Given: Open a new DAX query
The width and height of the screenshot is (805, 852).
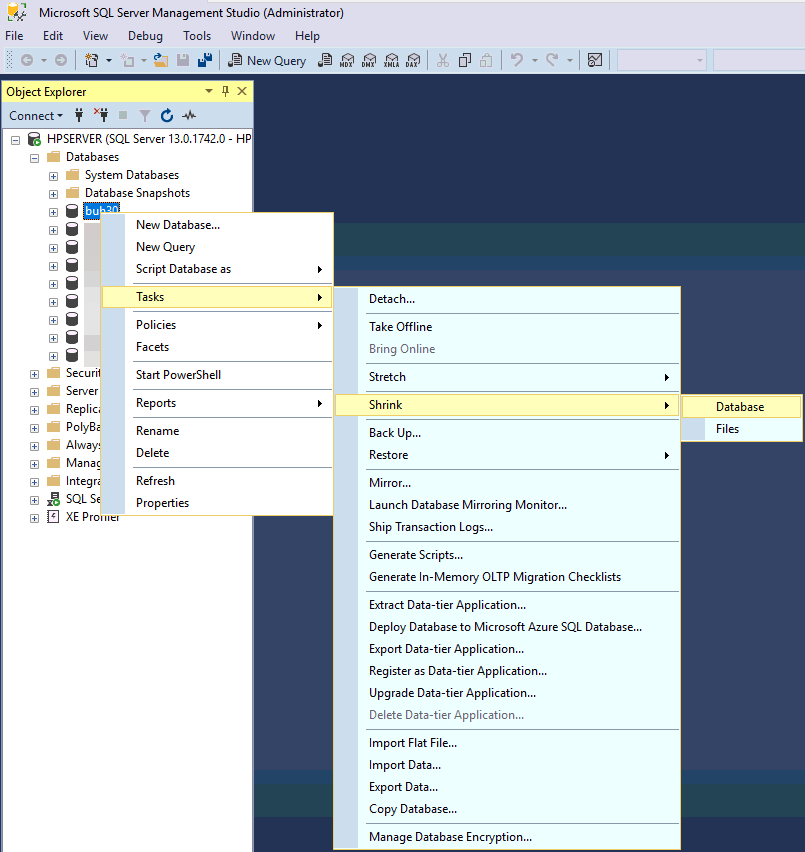Looking at the screenshot, I should pos(413,60).
